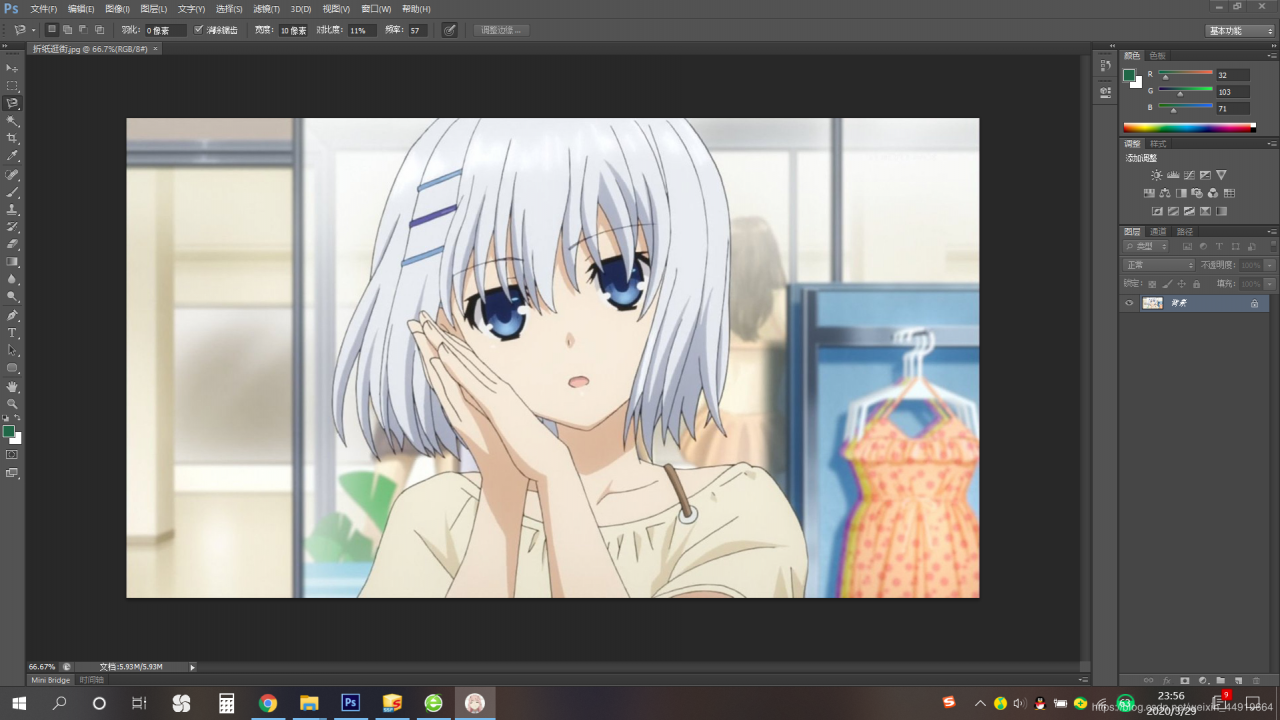Select the Magnetic Lasso tool in toolbox
Viewport: 1280px width, 720px height.
tap(12, 103)
